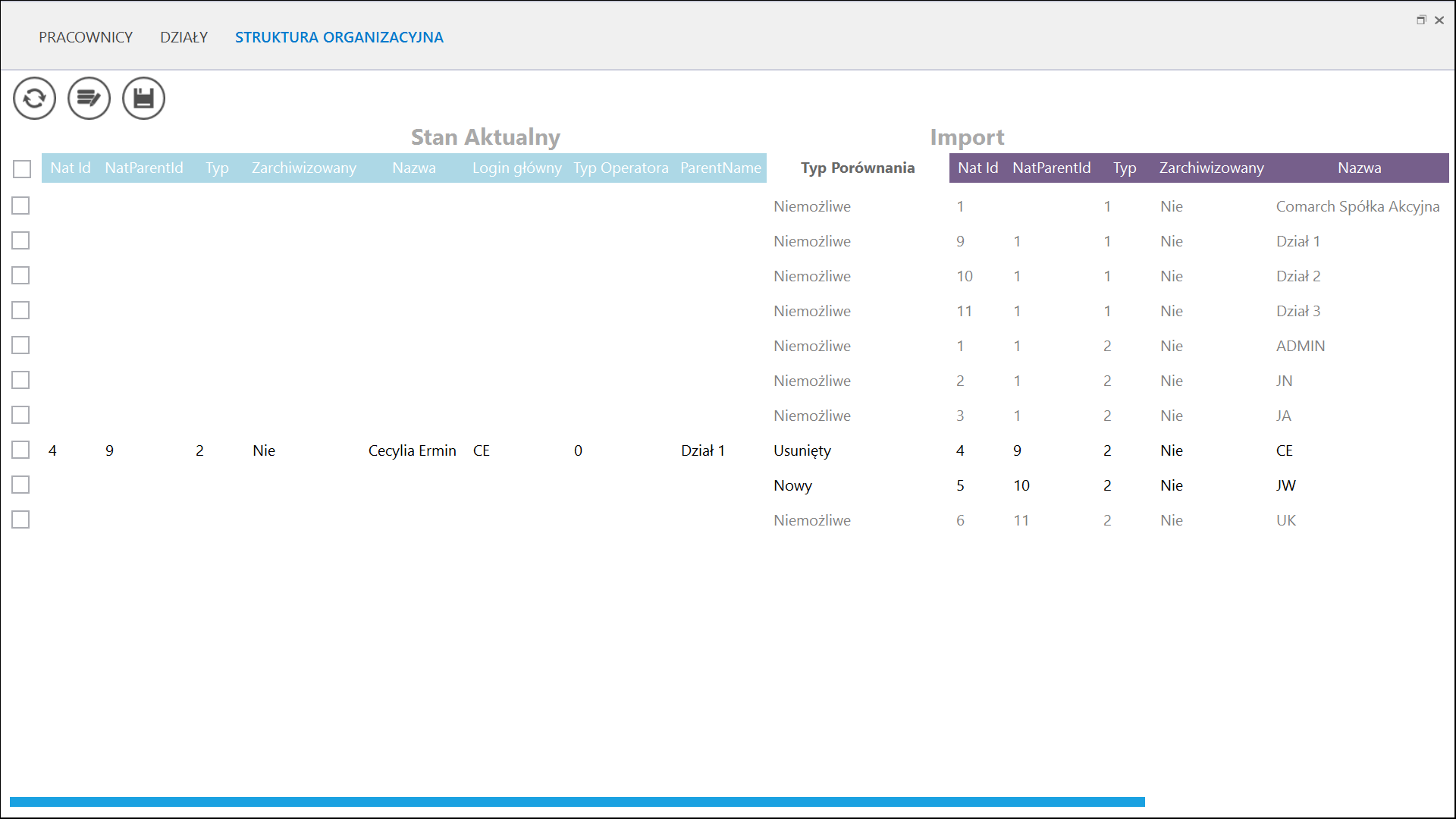The height and width of the screenshot is (819, 1456).
Task: Switch to the DZIAŁY tab
Action: (x=184, y=37)
